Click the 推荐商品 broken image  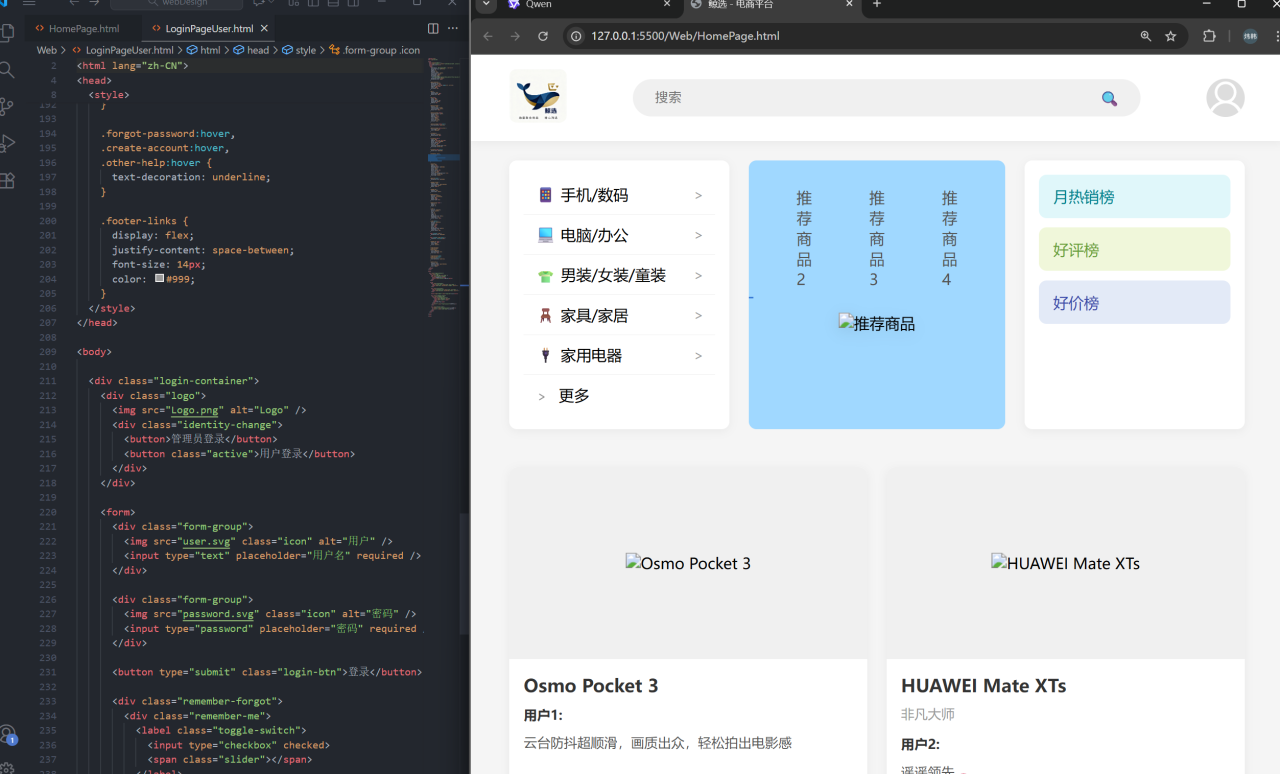point(877,323)
